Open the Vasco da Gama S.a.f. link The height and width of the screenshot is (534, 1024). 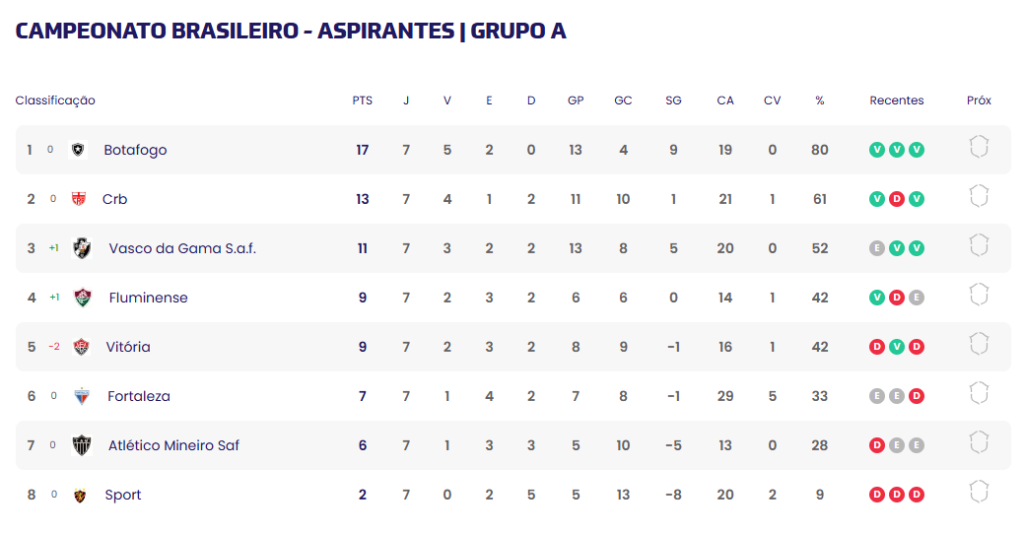[182, 249]
